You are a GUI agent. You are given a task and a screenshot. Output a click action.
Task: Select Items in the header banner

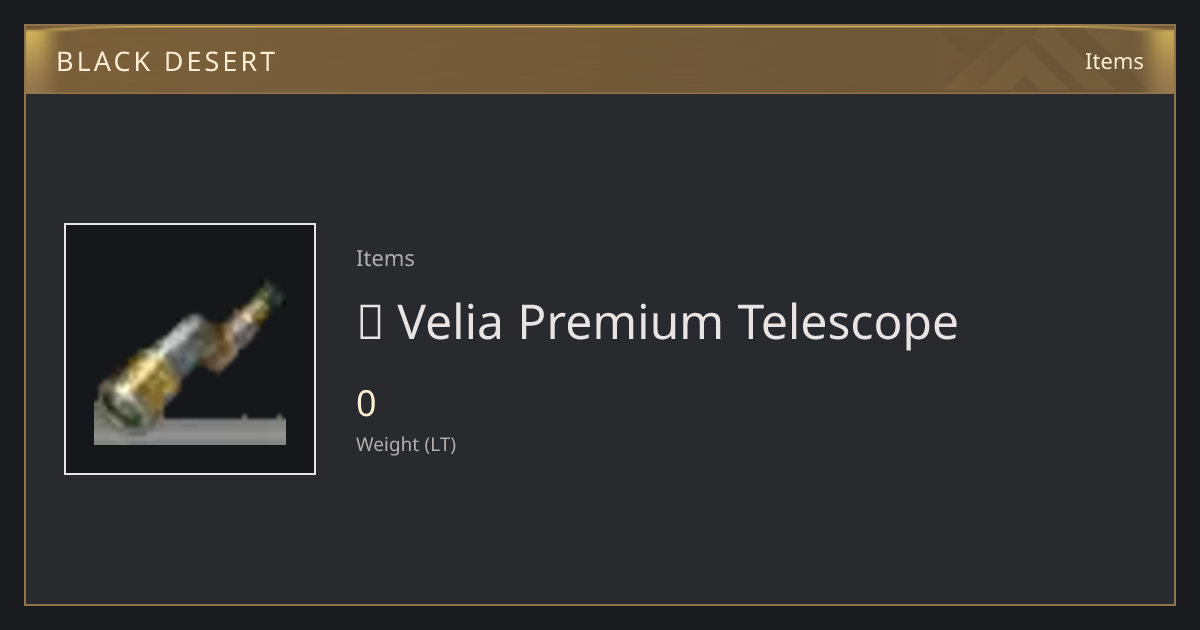1114,61
